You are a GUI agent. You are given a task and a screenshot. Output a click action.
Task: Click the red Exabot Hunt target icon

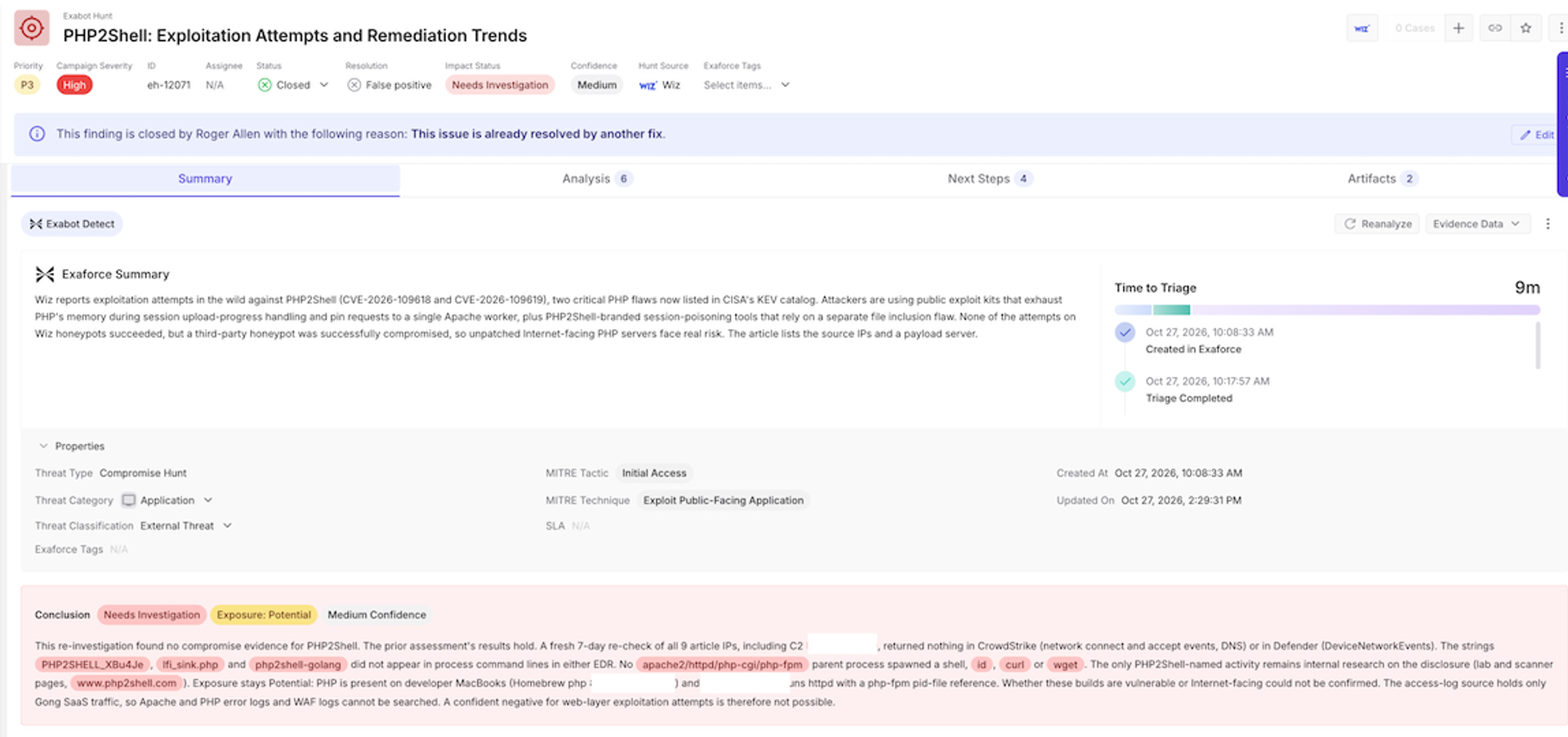[32, 29]
